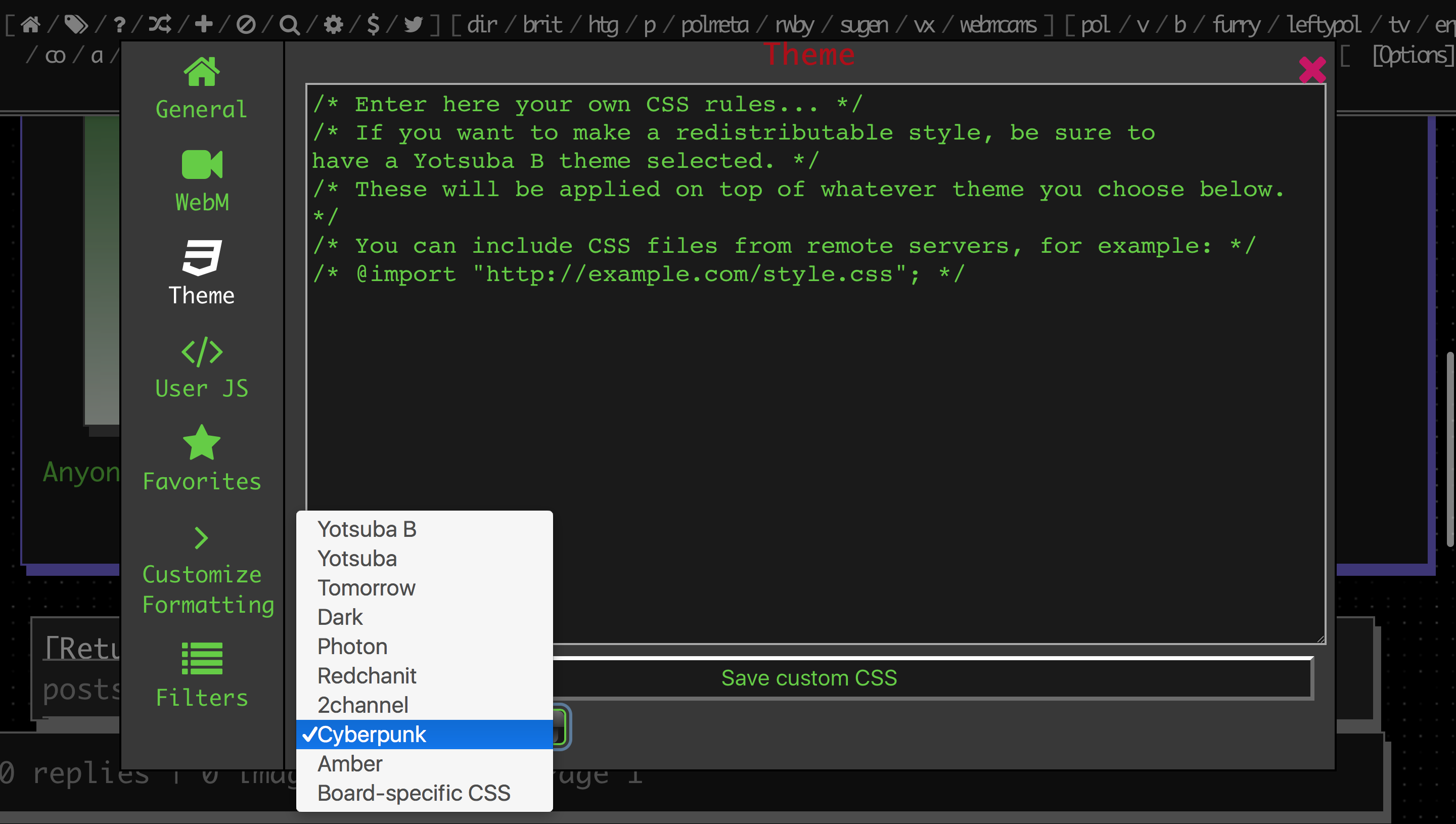Open the Customize Formatting tab
1456x824 pixels.
[208, 572]
